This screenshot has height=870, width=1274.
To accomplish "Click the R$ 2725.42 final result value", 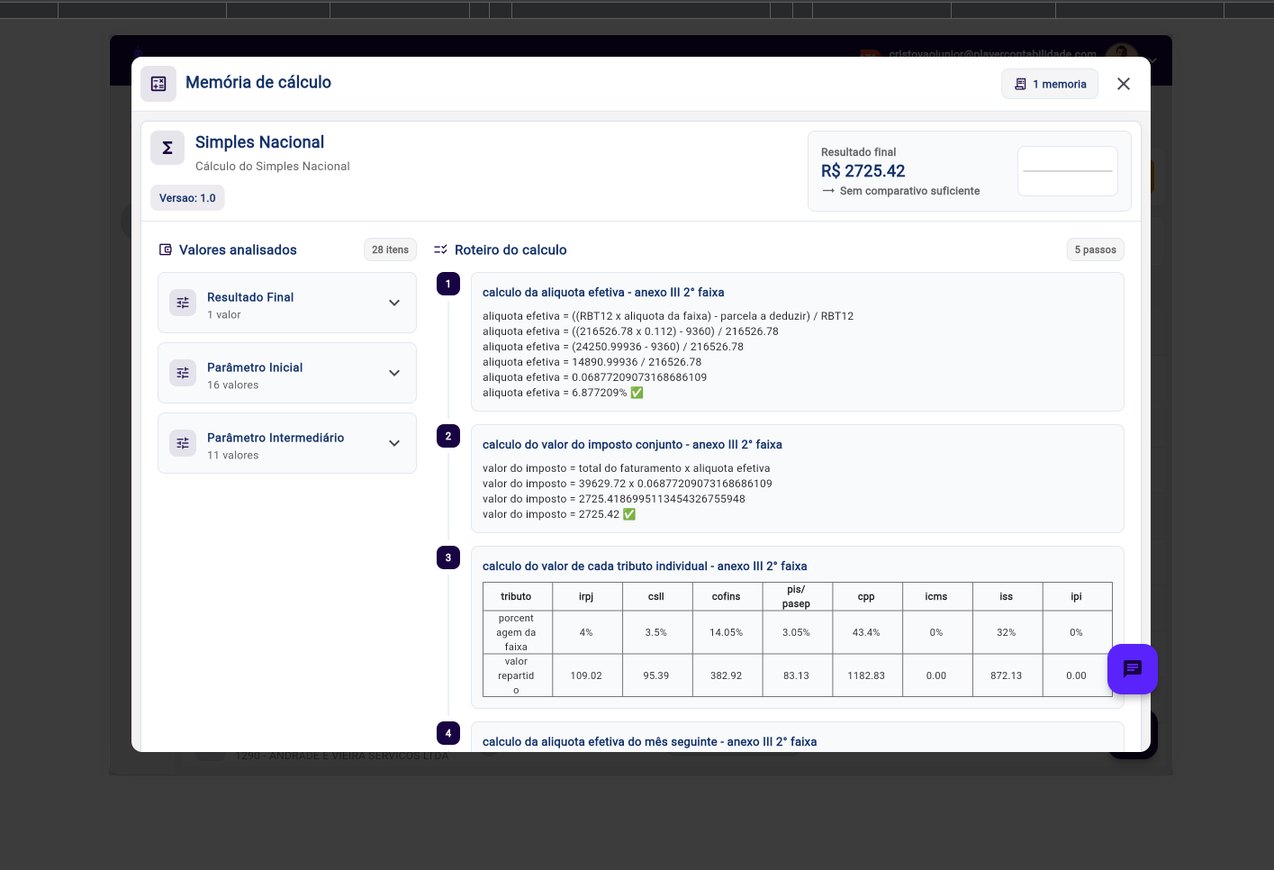I will pos(863,171).
